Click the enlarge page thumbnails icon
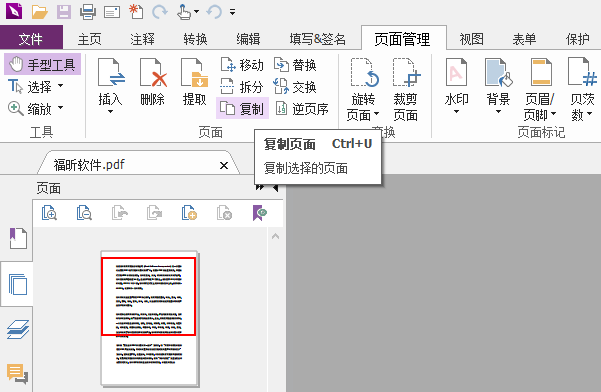 tap(49, 213)
